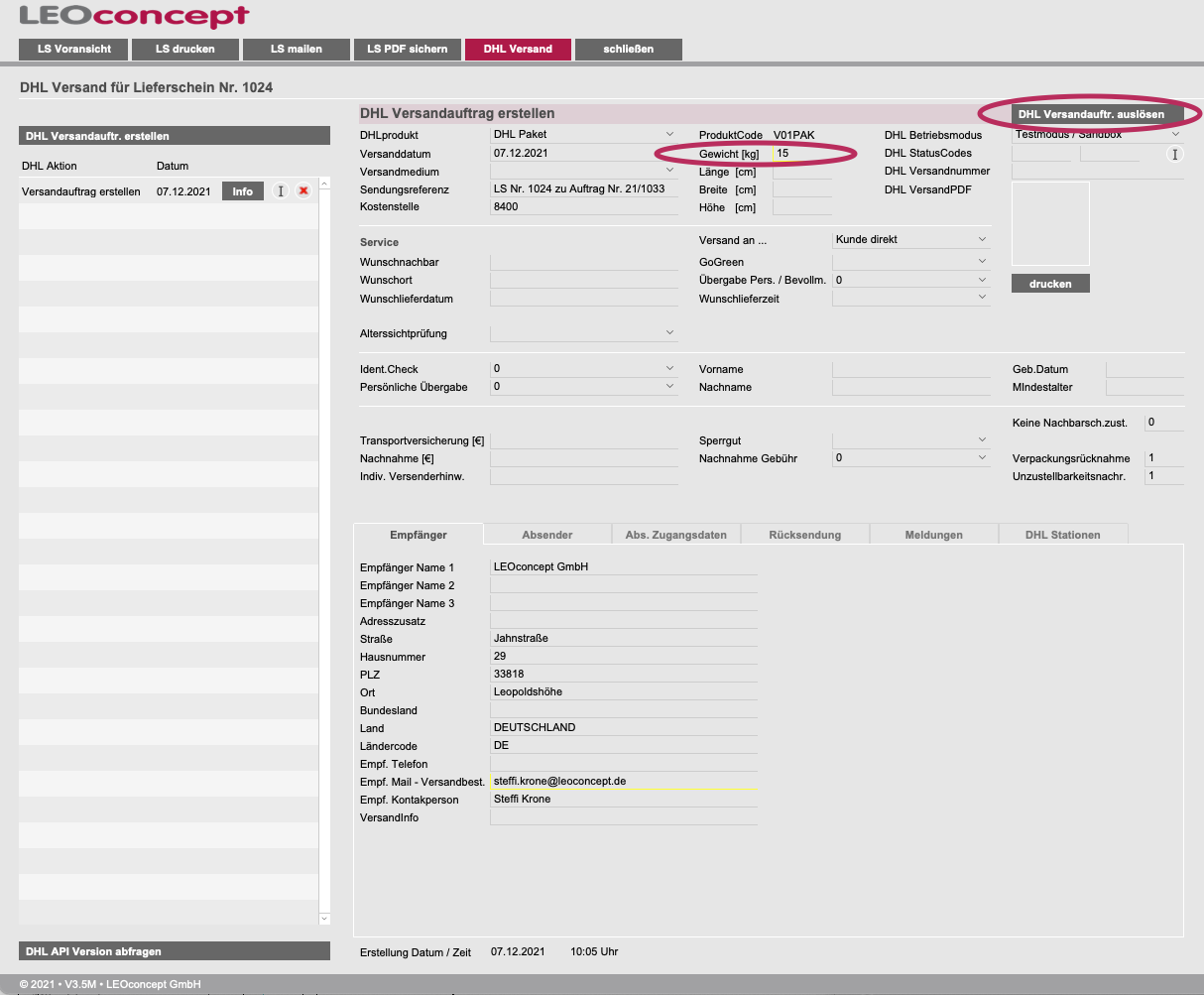Expand the Persönliche Übergabe dropdown
This screenshot has height=995, width=1204.
coord(670,386)
